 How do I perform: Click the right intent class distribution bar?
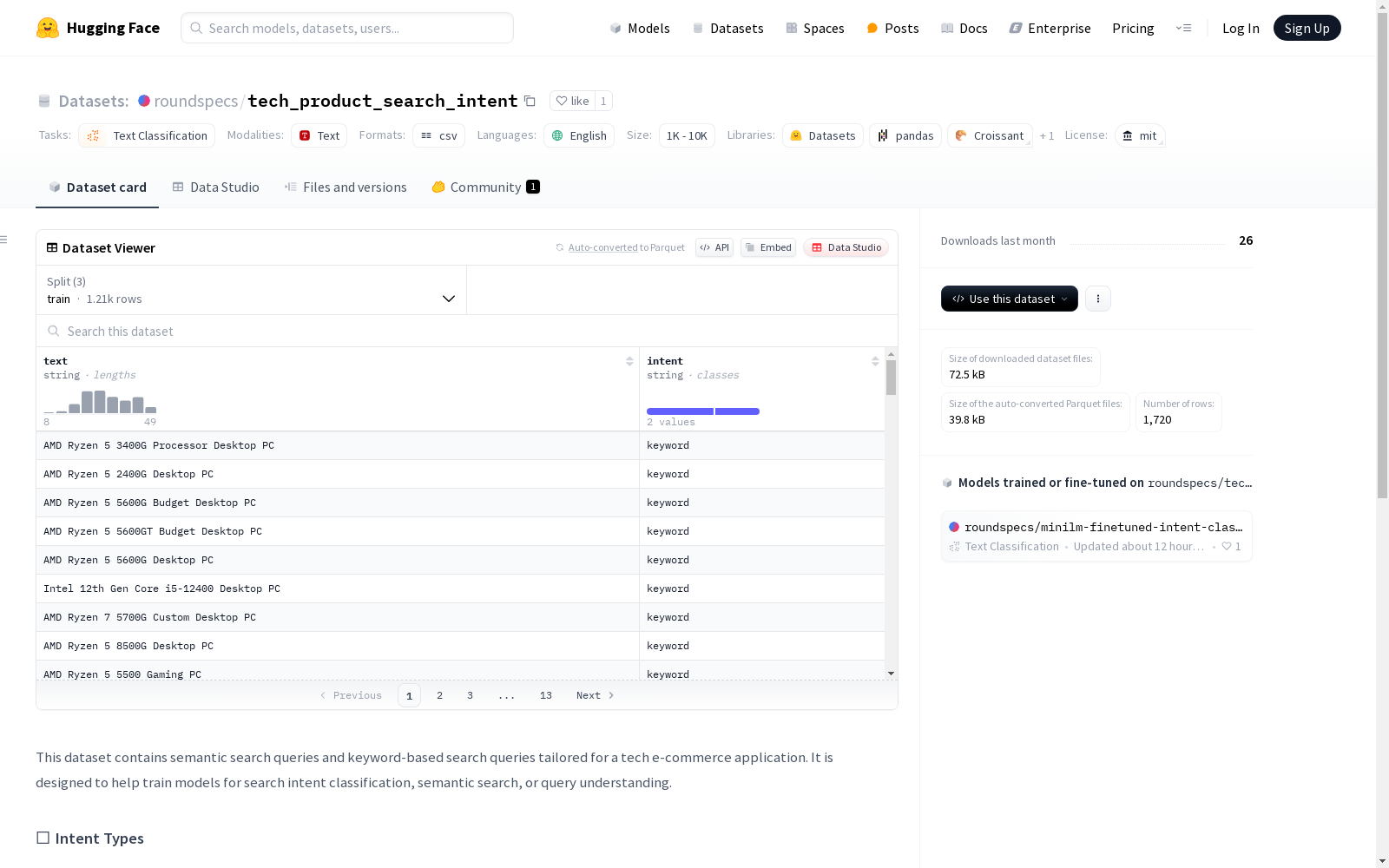[737, 411]
